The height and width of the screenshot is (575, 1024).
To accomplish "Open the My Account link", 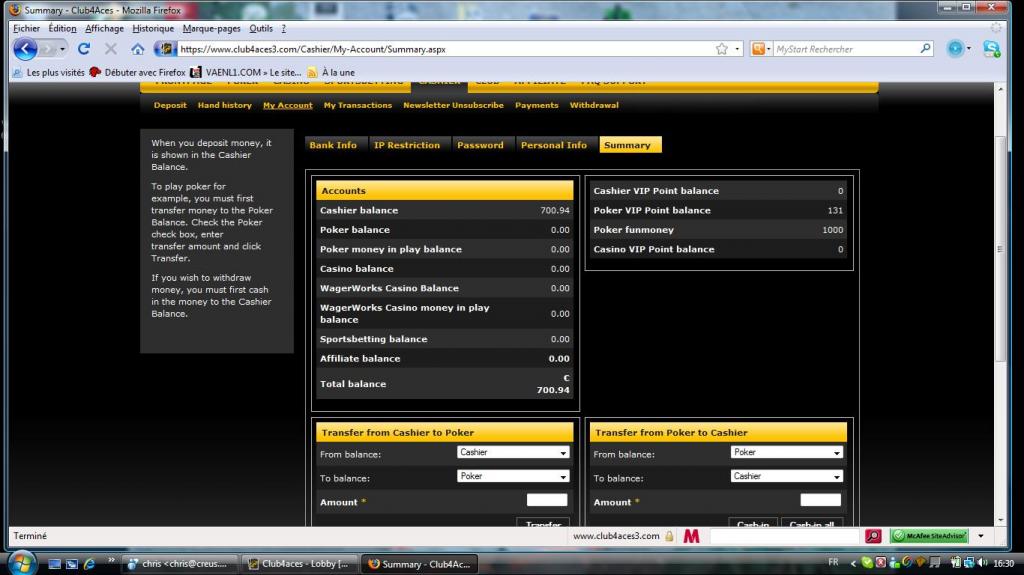I will pos(287,105).
